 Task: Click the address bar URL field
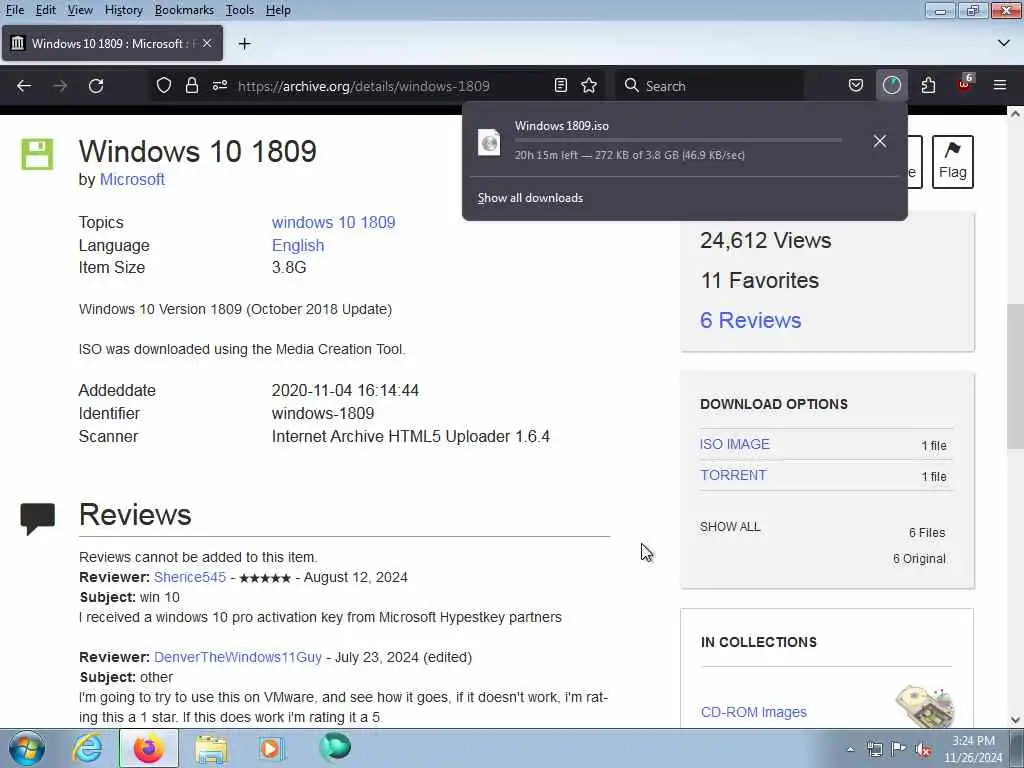[x=363, y=86]
